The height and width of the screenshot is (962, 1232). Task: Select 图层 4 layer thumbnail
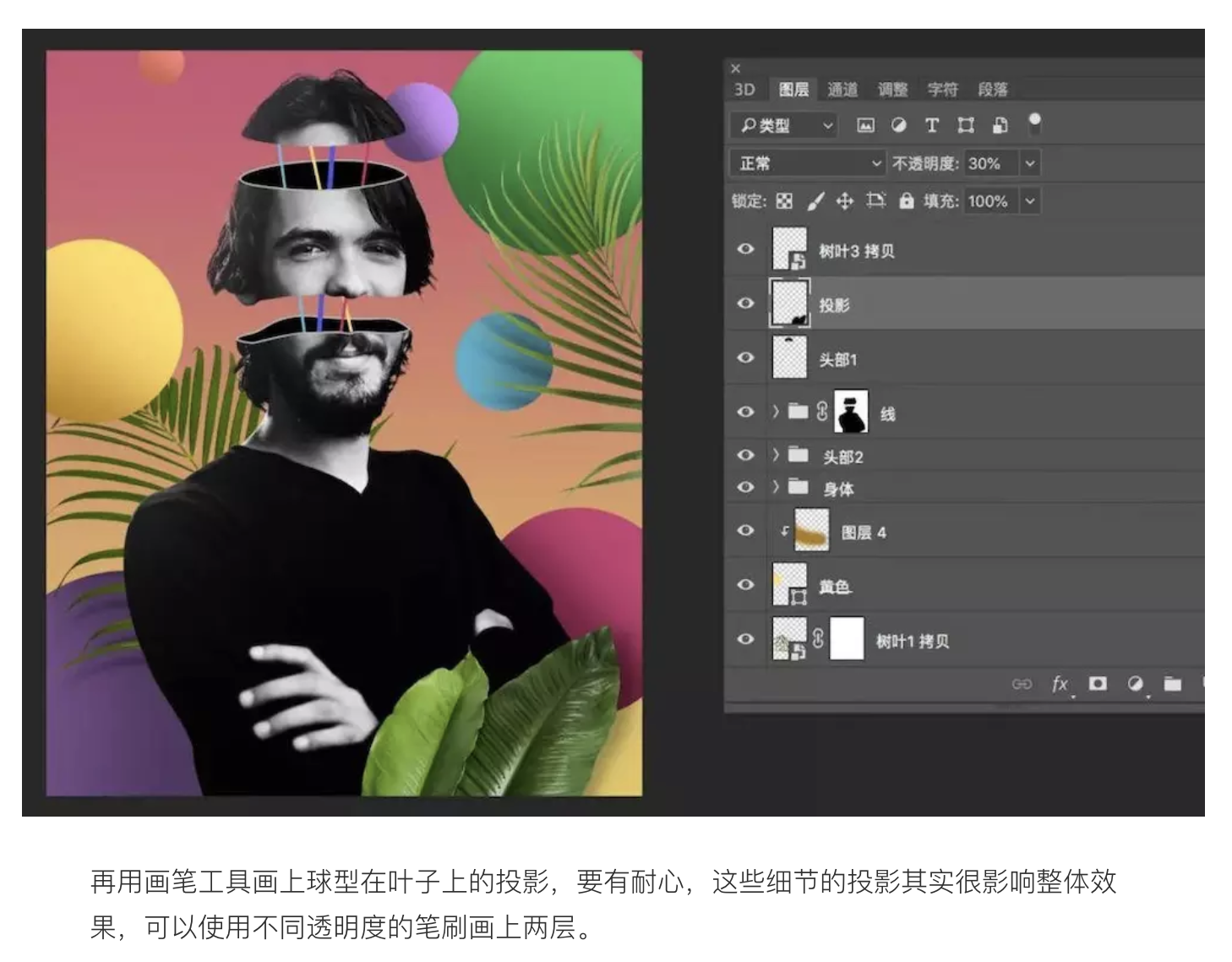pos(812,530)
